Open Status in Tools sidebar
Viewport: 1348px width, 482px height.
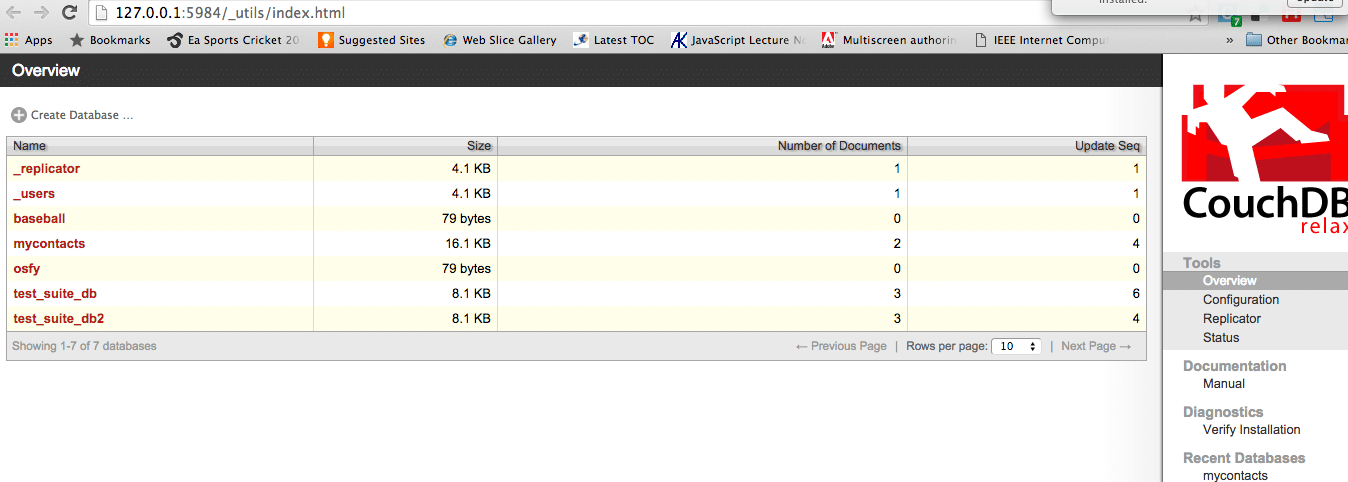(1221, 338)
